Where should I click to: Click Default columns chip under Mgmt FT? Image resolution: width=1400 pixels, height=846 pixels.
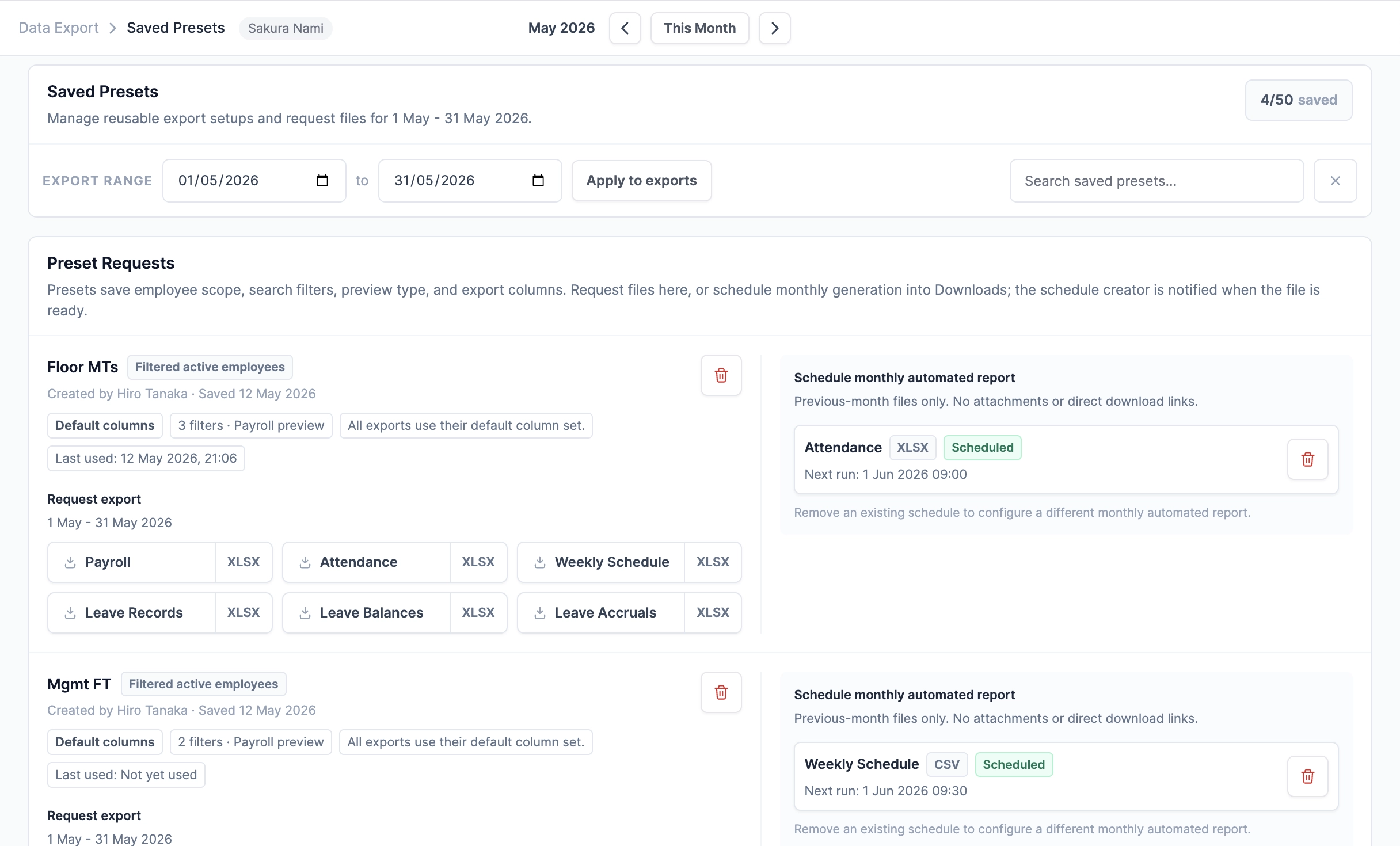pyautogui.click(x=105, y=742)
